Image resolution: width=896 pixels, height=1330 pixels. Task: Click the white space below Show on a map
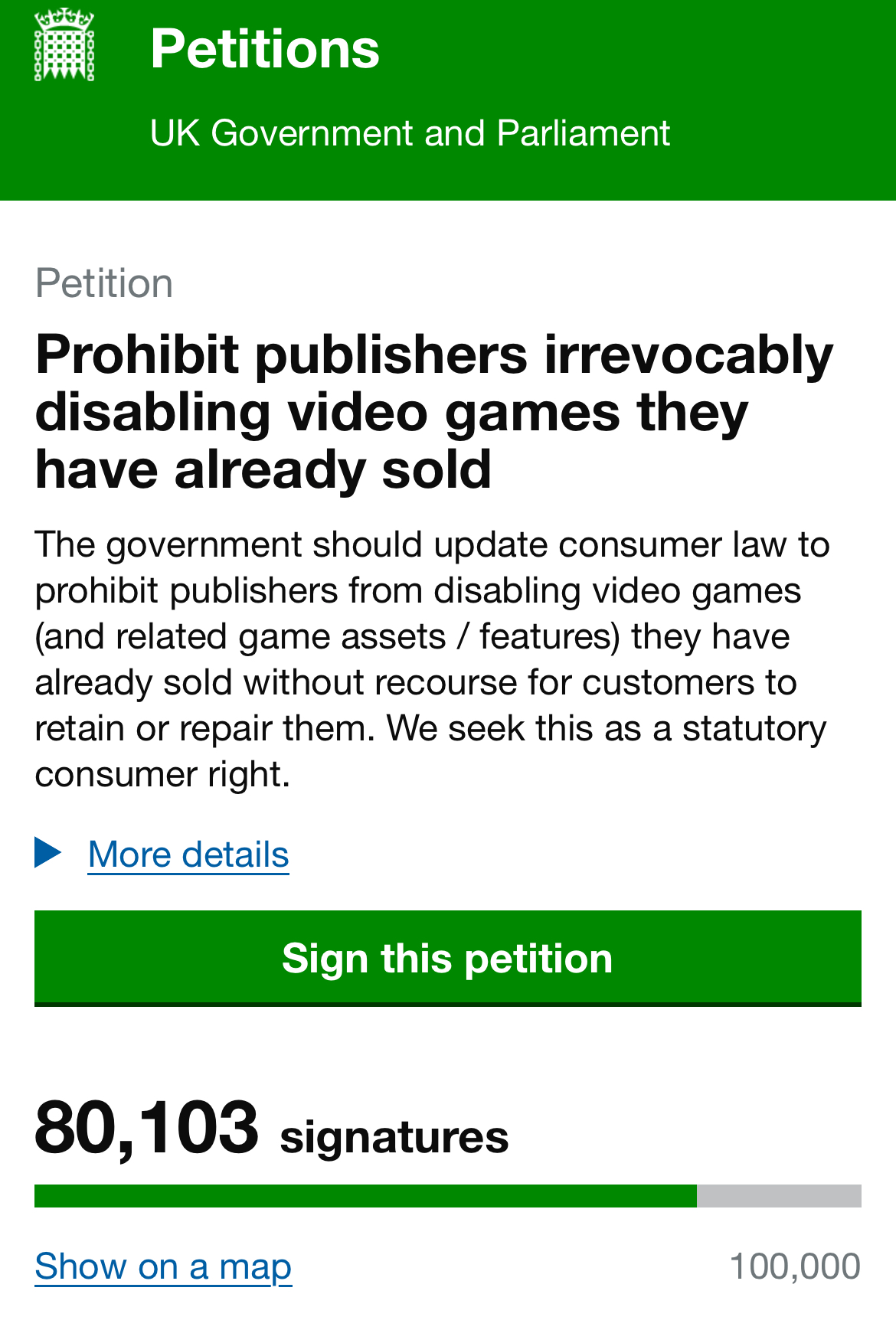(x=448, y=1311)
